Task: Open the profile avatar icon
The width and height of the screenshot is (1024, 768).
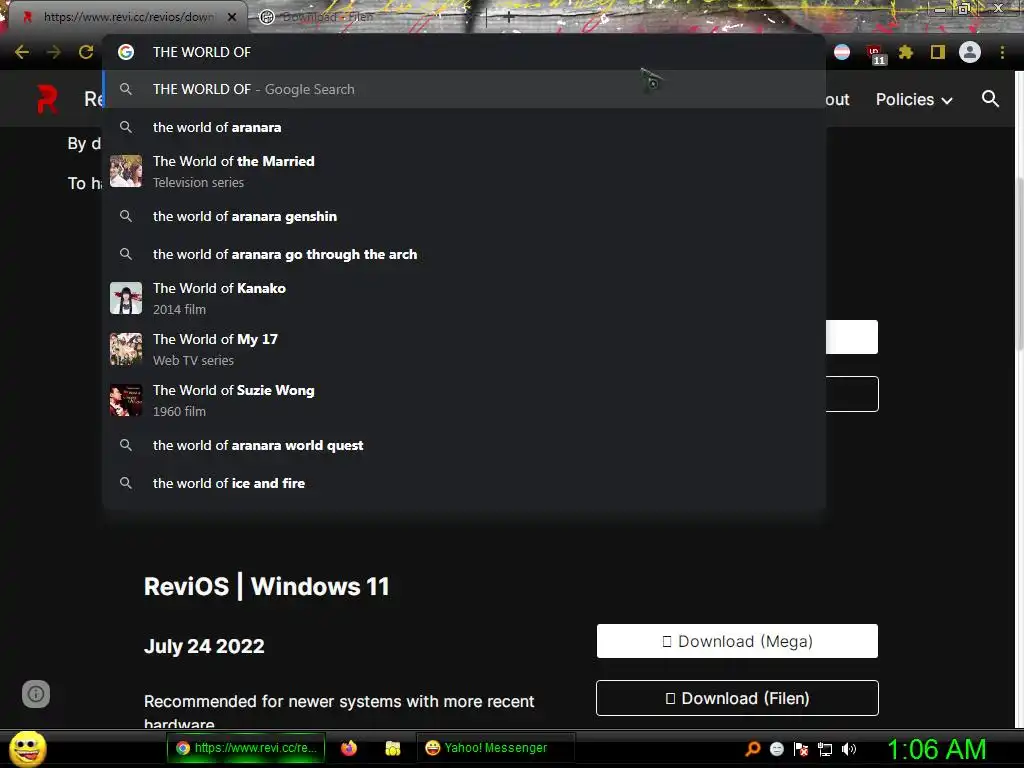Action: 970,52
